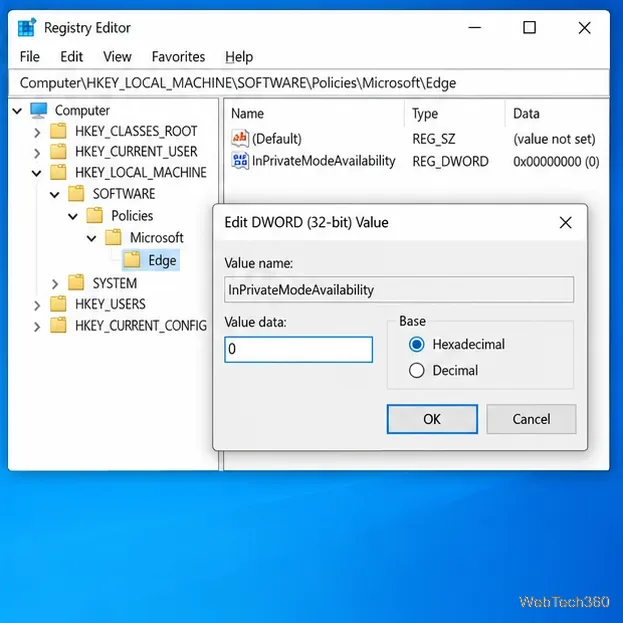Maximize the Registry Editor window
Image resolution: width=623 pixels, height=623 pixels.
pyautogui.click(x=529, y=28)
